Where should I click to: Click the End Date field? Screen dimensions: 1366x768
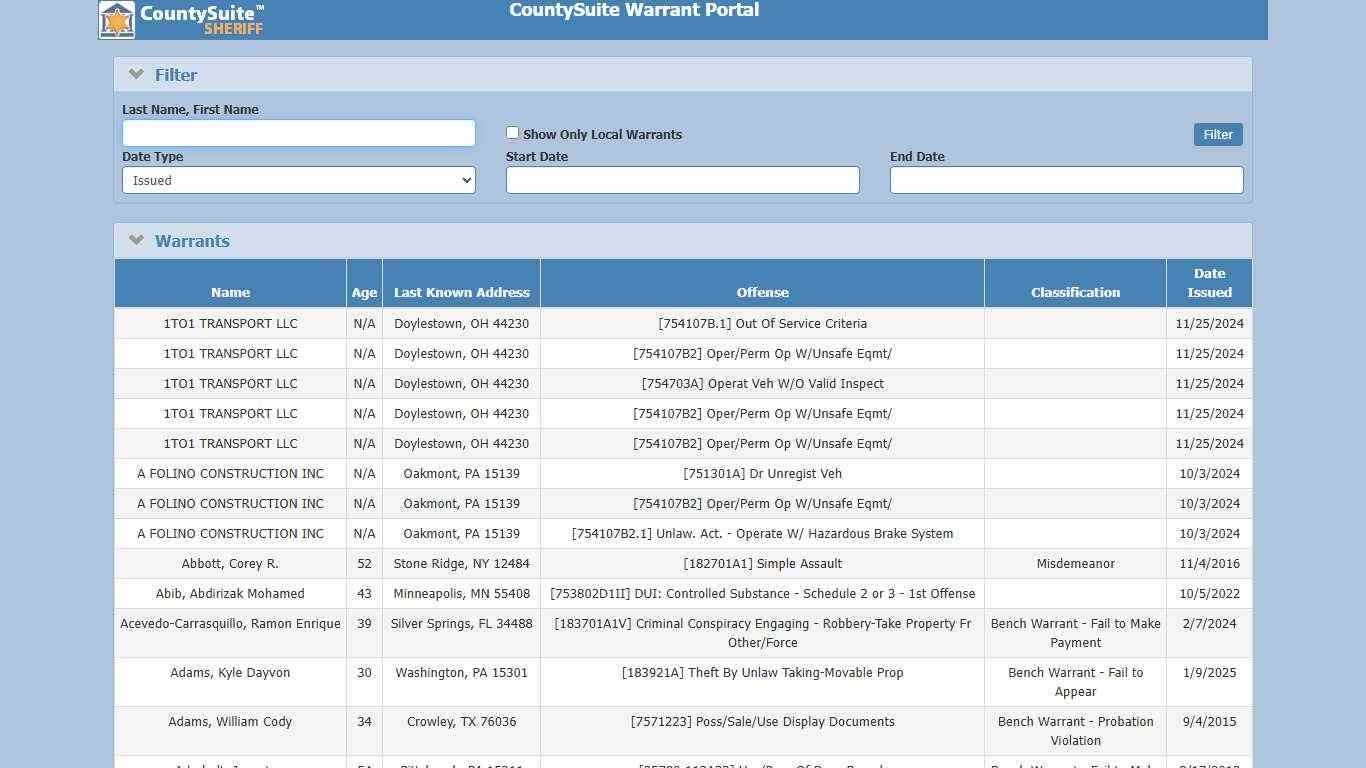(1066, 180)
